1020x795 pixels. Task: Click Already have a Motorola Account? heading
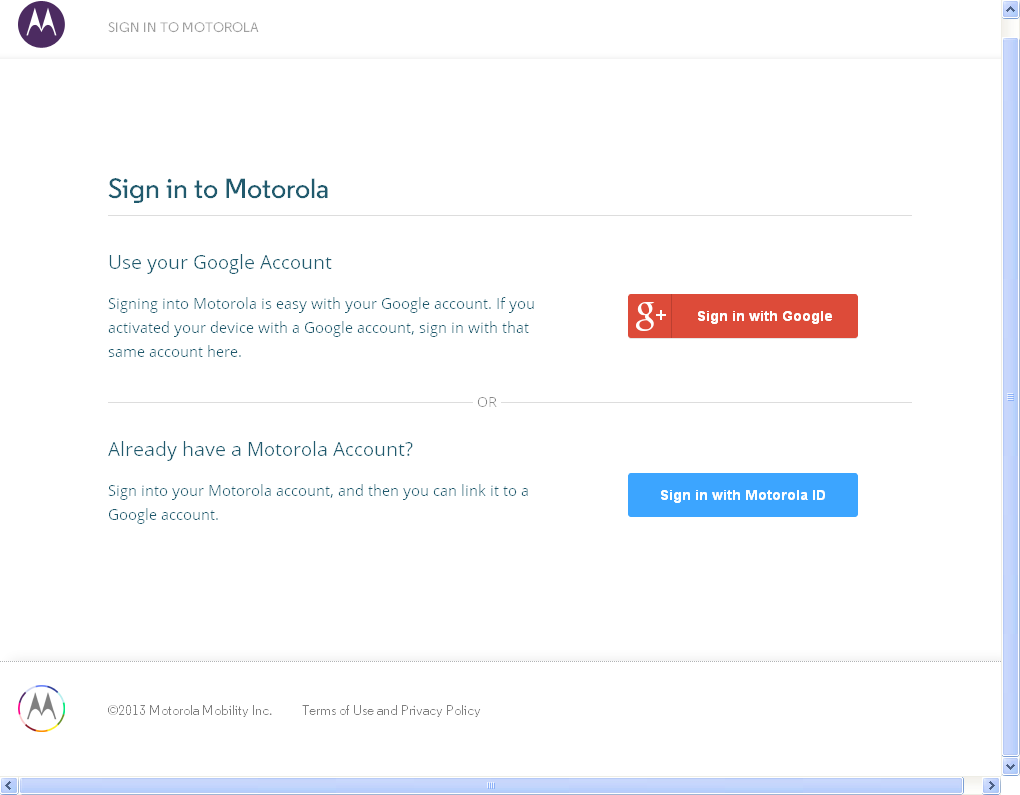click(260, 450)
